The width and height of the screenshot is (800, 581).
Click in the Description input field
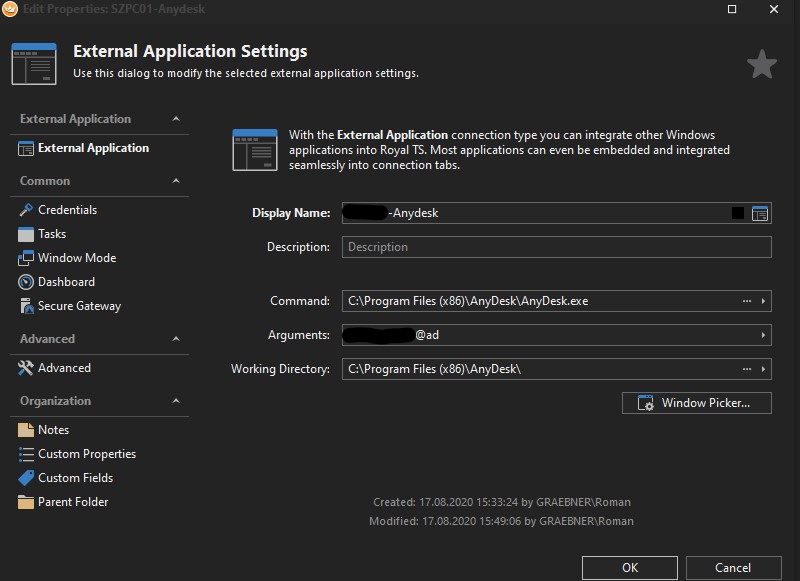click(x=556, y=247)
